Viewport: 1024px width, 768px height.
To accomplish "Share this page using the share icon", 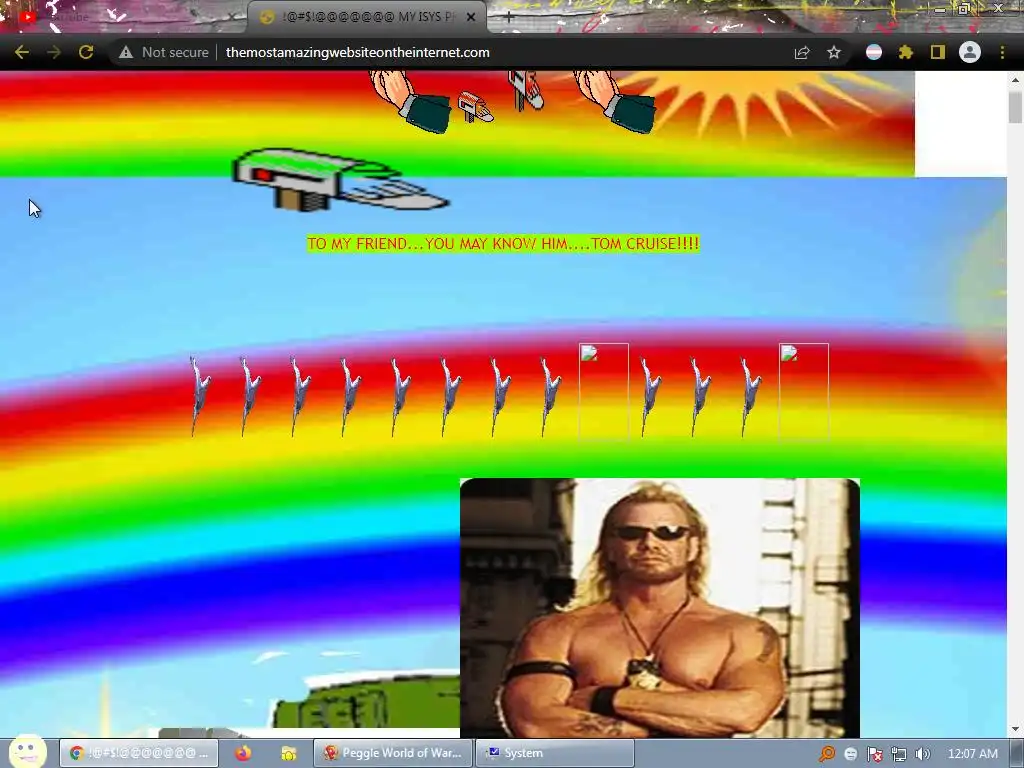I will [802, 52].
